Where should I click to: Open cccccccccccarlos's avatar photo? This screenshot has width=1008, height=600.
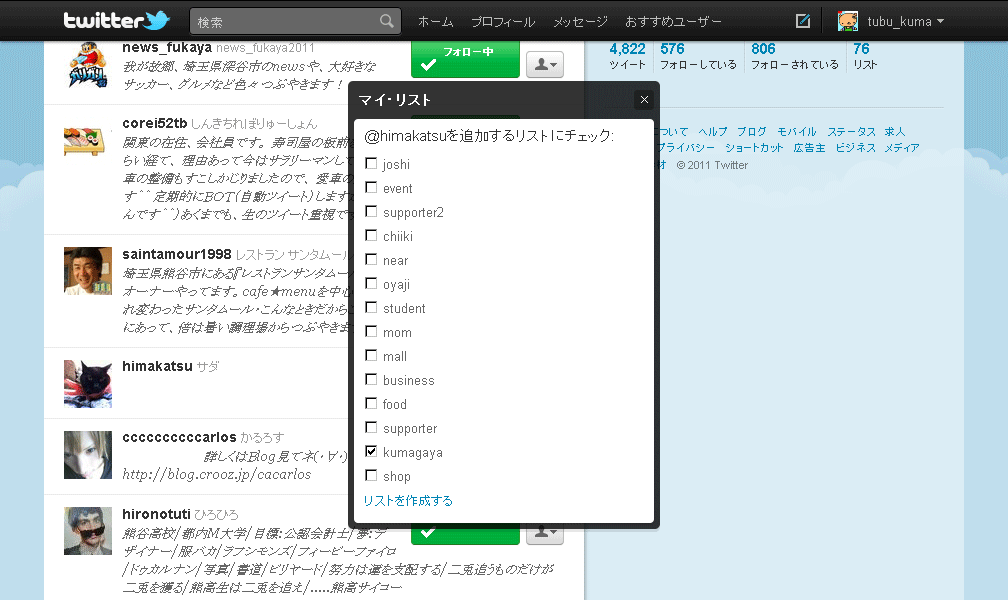pos(88,455)
